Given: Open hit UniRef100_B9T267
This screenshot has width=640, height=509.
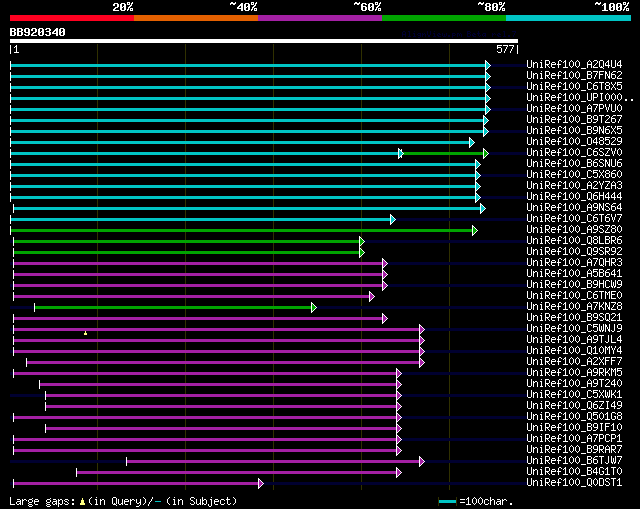Looking at the screenshot, I should tap(574, 120).
